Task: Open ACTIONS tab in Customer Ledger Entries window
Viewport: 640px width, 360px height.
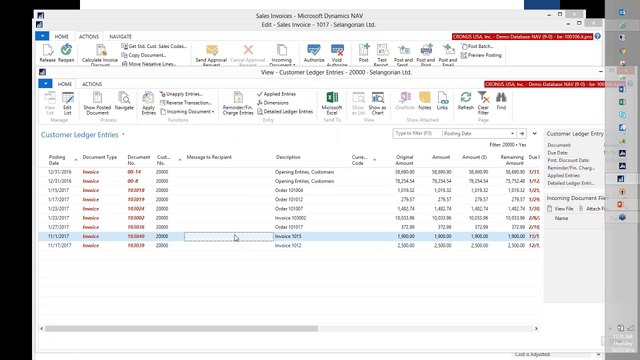Action: click(92, 84)
